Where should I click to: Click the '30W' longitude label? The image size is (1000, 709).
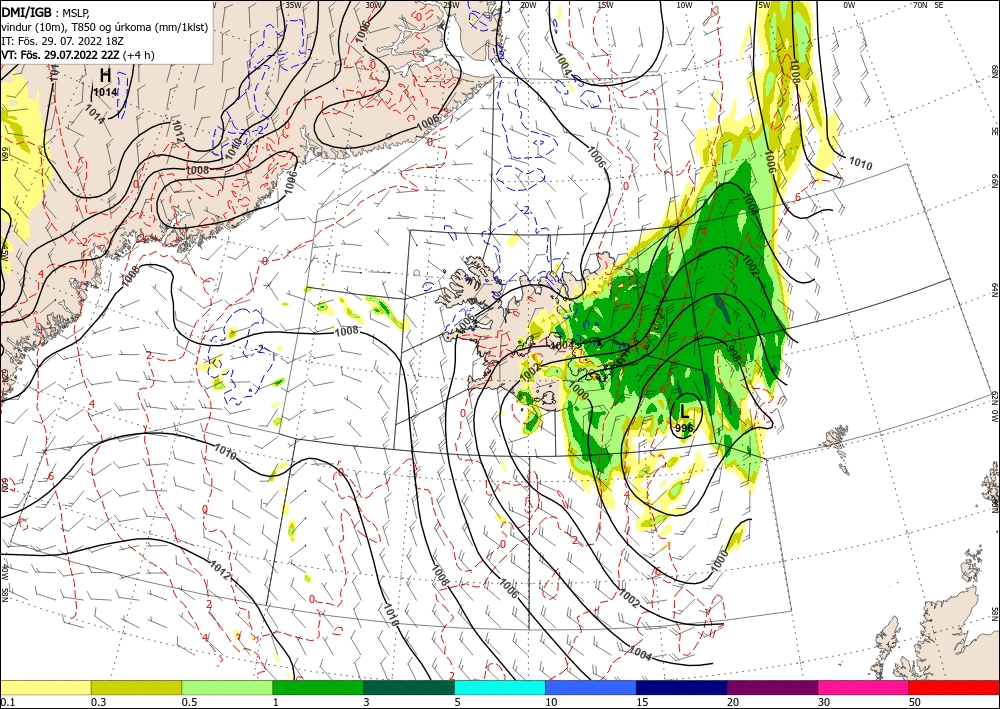[373, 4]
